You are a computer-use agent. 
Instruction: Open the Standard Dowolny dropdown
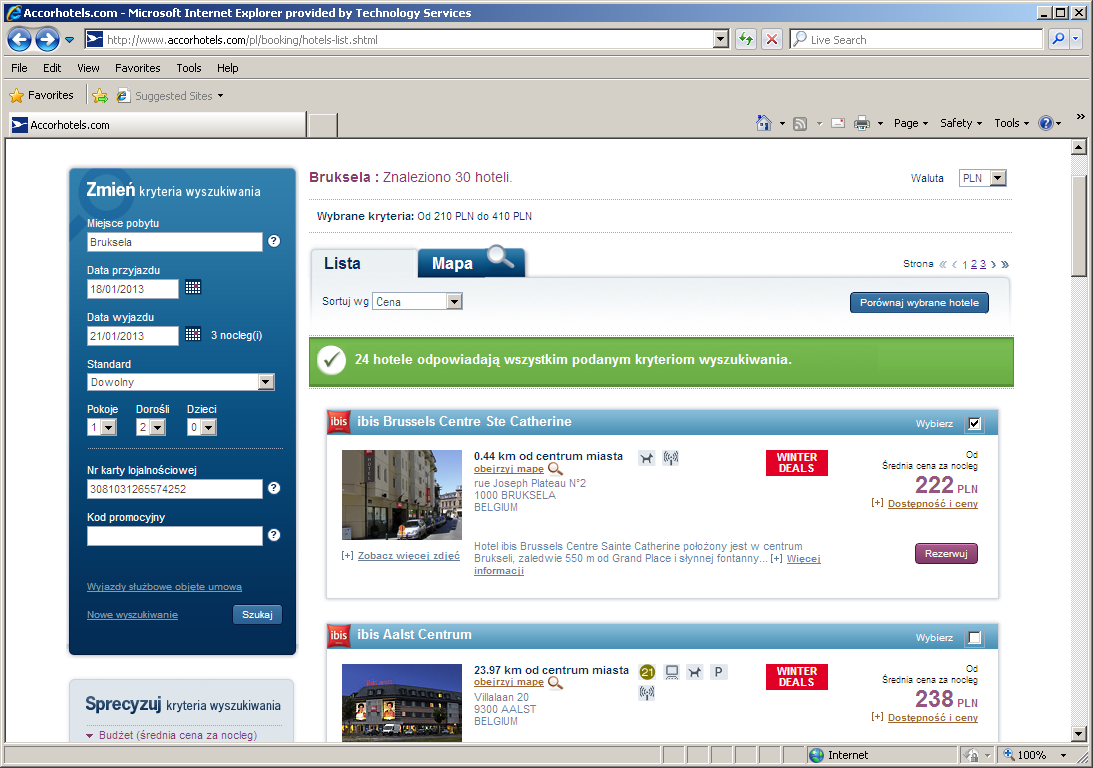click(181, 382)
